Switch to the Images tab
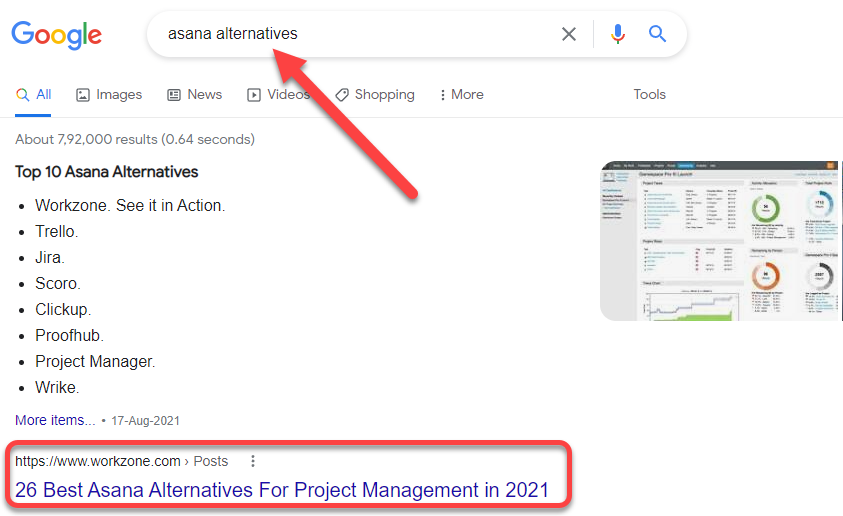This screenshot has height=516, width=843. point(109,95)
